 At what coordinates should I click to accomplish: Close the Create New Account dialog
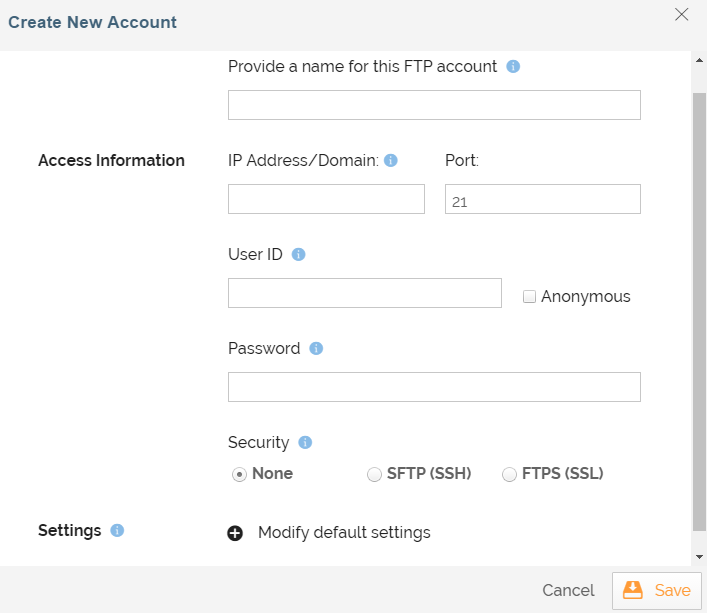pyautogui.click(x=682, y=15)
